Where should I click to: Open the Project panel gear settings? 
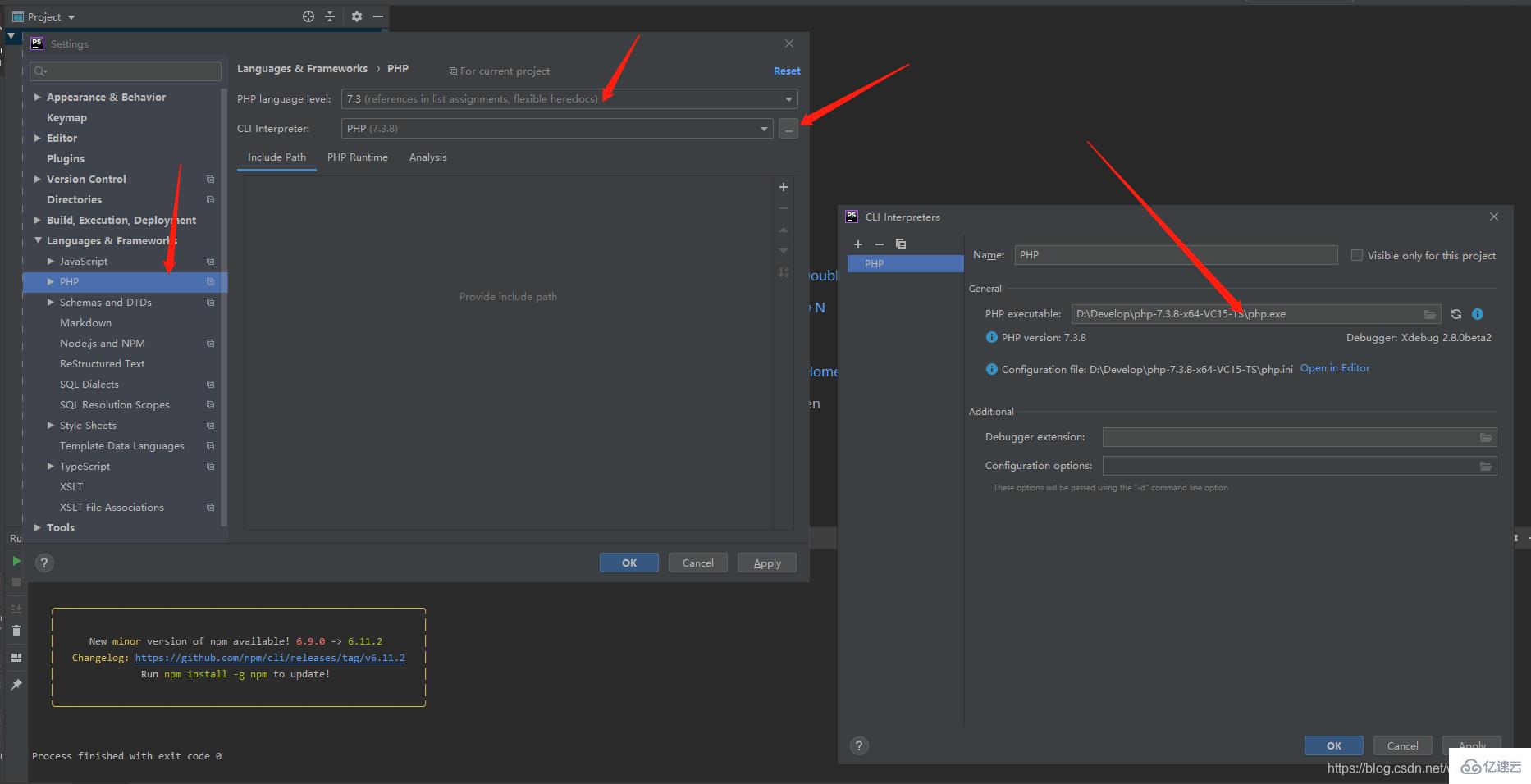pos(357,16)
